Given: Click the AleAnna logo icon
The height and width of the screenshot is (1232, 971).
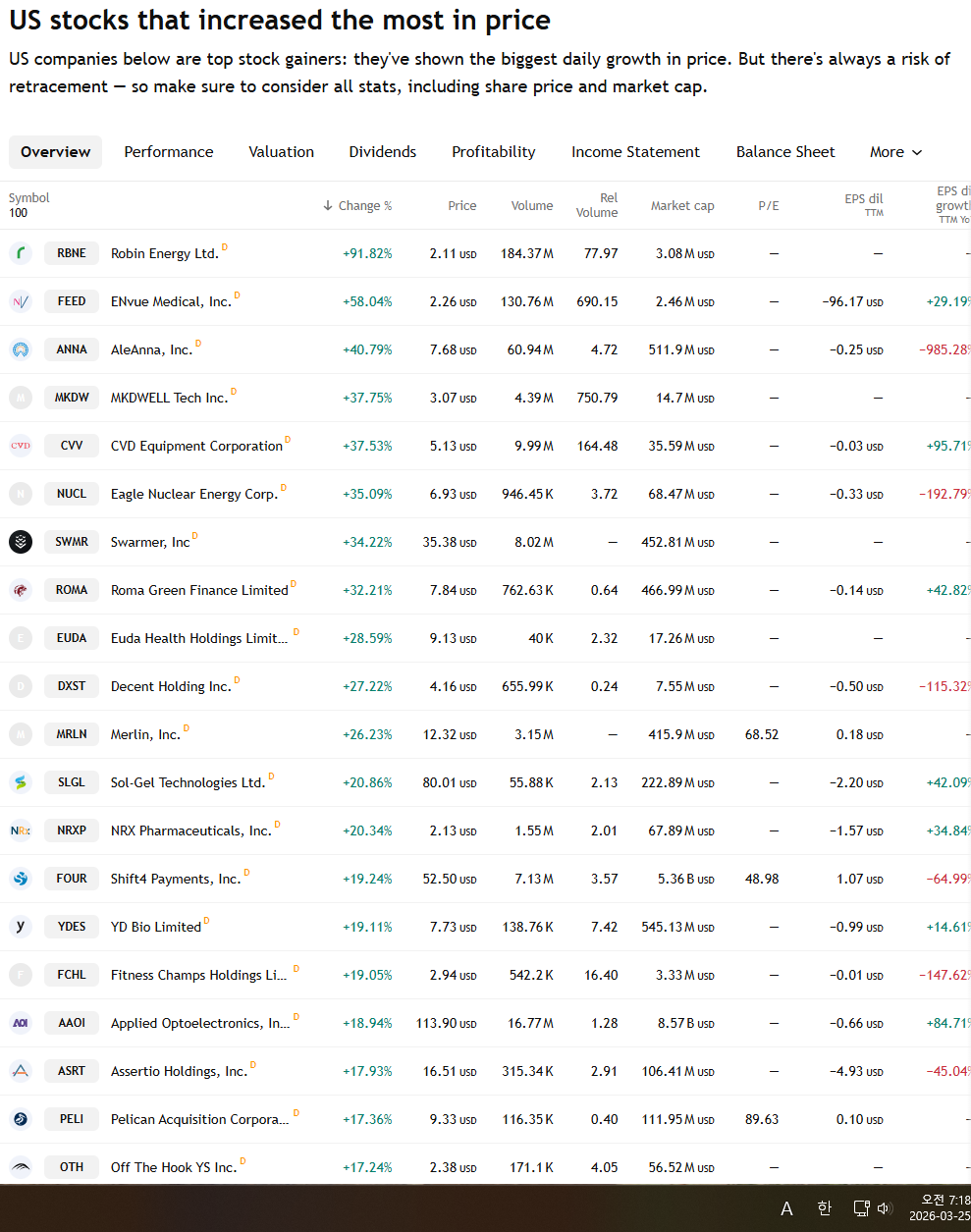Looking at the screenshot, I should (21, 349).
